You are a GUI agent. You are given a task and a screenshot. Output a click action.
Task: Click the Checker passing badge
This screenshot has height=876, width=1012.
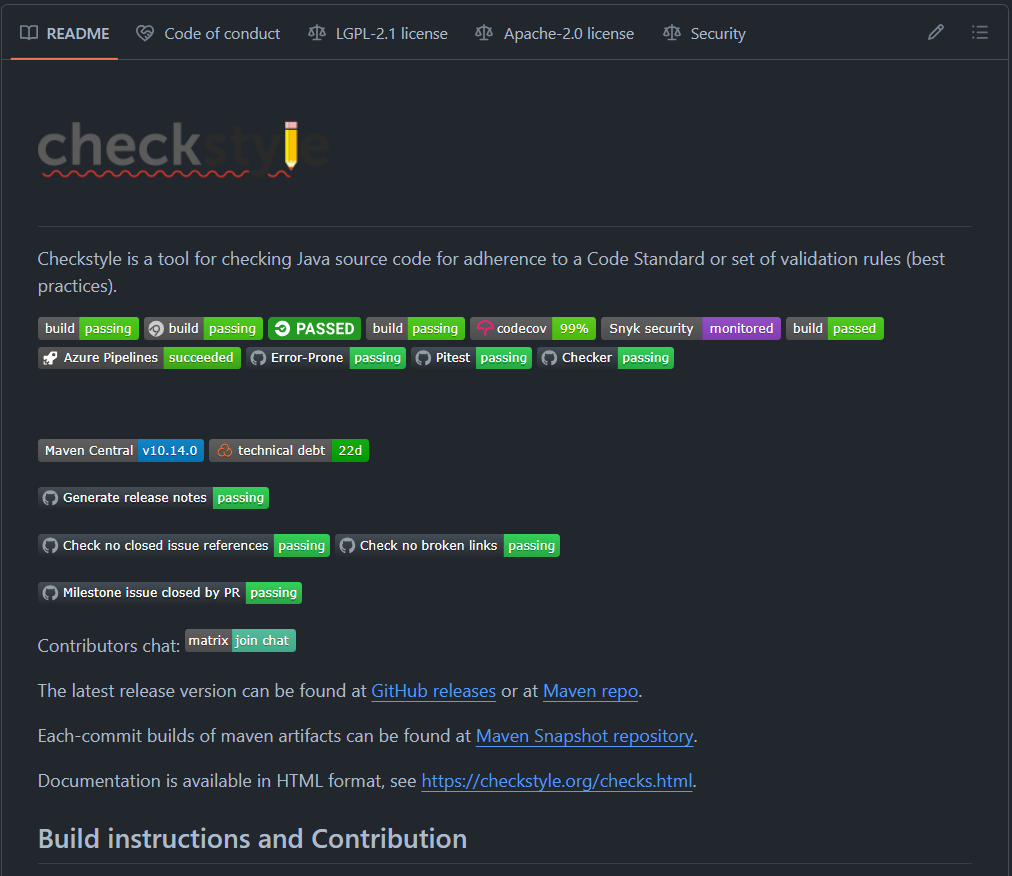605,358
